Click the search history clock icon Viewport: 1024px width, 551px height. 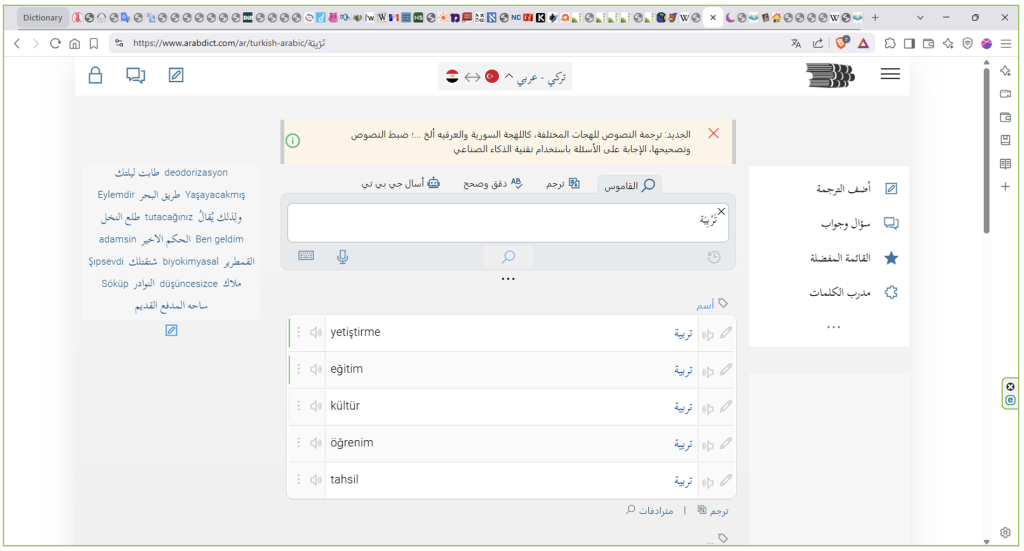pos(713,257)
